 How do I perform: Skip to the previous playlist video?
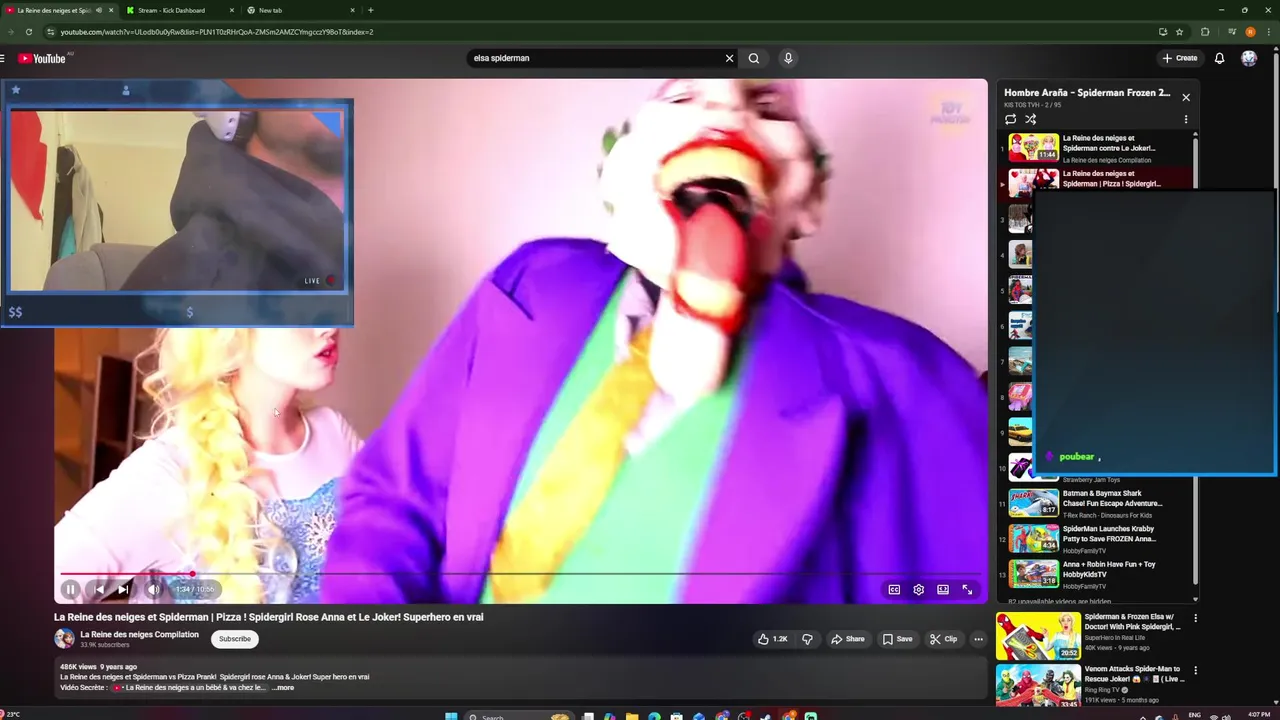(98, 589)
